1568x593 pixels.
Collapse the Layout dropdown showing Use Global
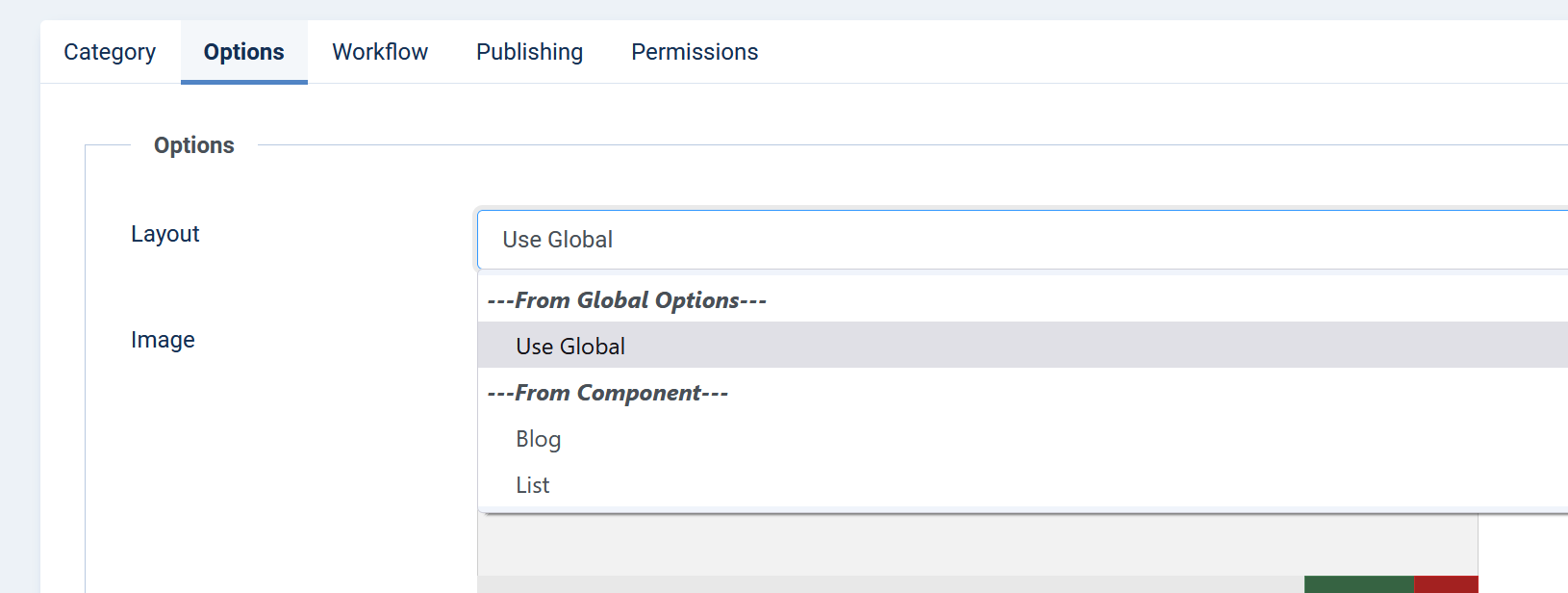pyautogui.click(x=1023, y=240)
